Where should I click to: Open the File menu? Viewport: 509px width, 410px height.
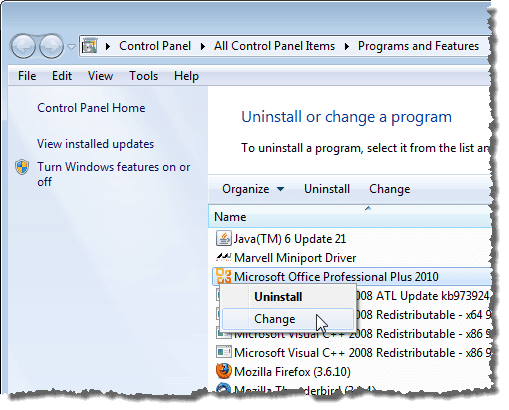coord(27,76)
